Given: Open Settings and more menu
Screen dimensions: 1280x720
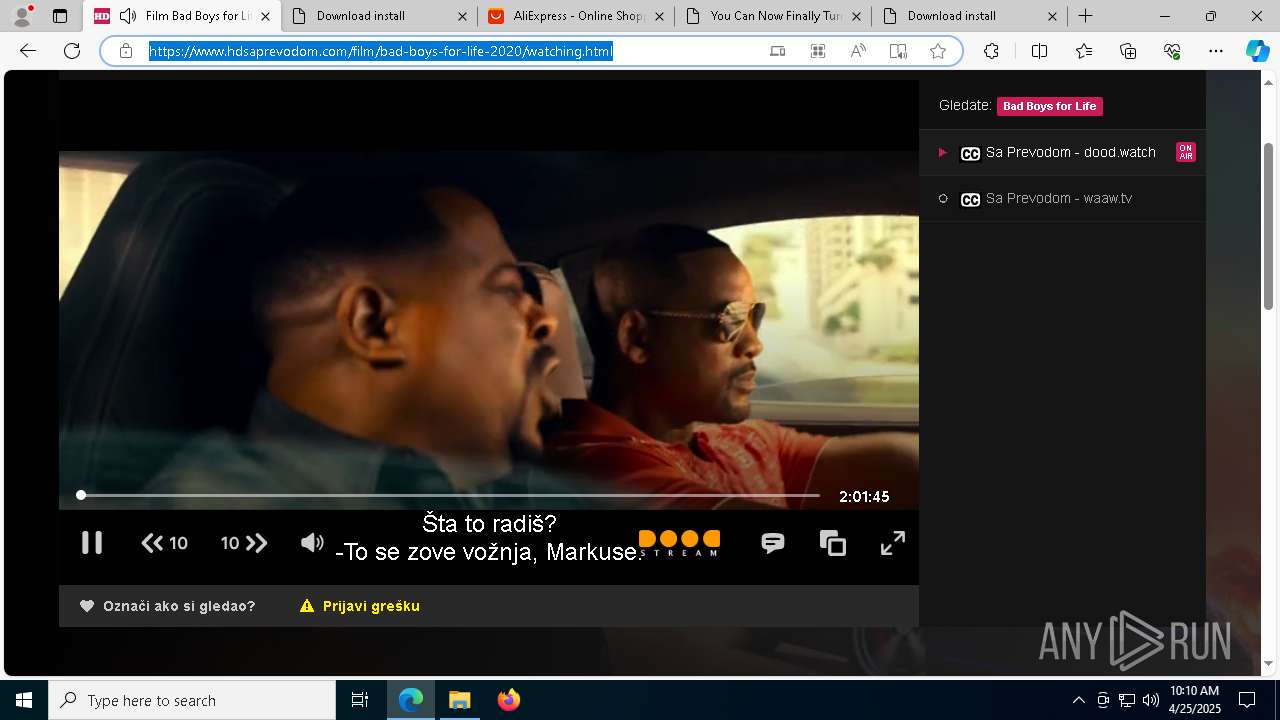Looking at the screenshot, I should (1216, 51).
